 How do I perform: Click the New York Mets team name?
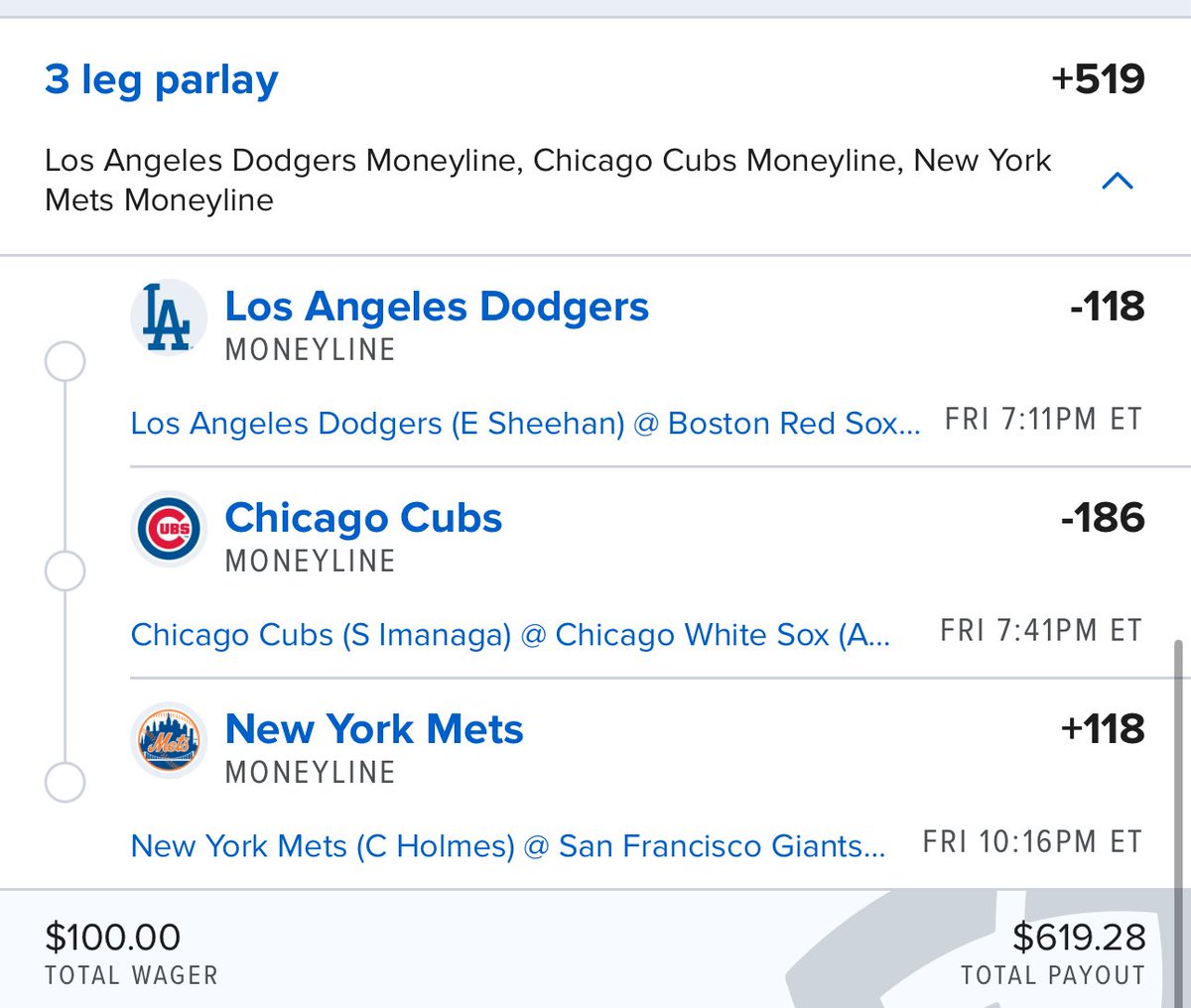[x=374, y=729]
